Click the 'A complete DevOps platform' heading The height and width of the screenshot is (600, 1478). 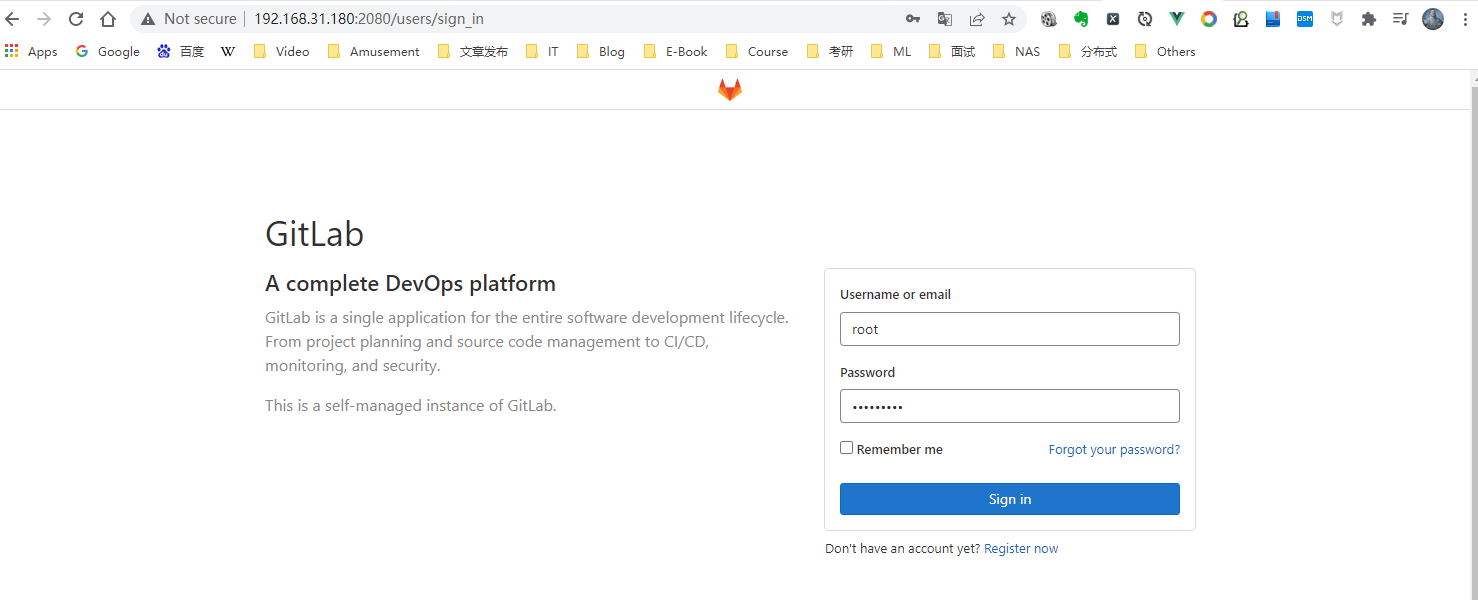pyautogui.click(x=410, y=284)
